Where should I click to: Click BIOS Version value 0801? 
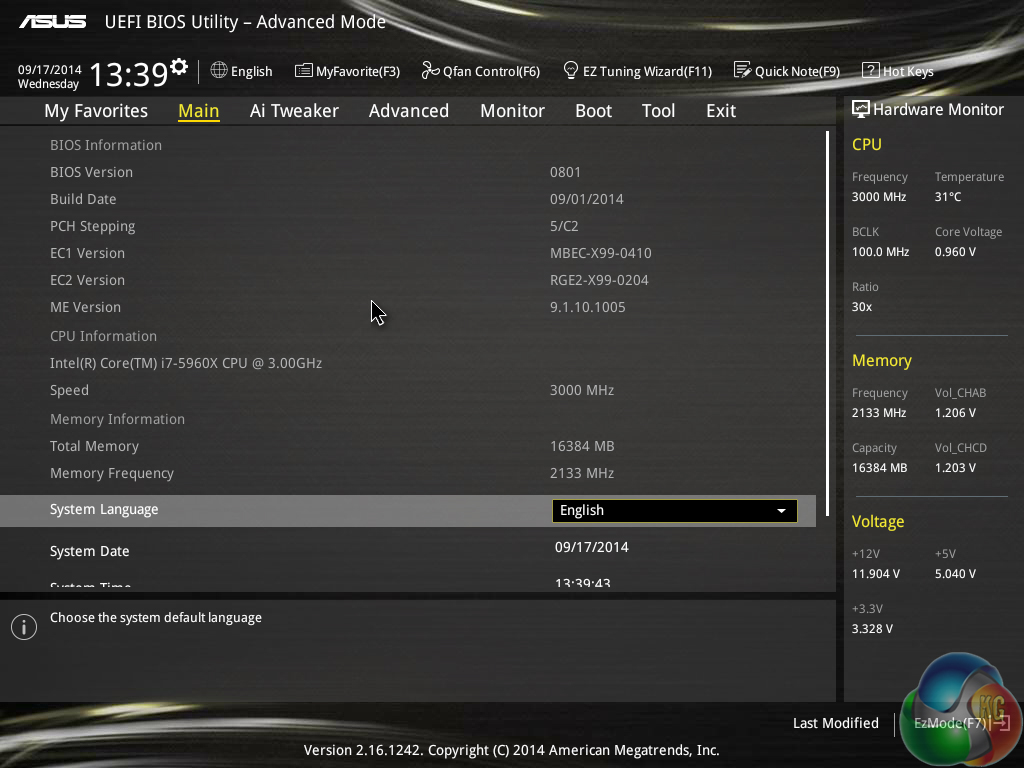pos(565,172)
